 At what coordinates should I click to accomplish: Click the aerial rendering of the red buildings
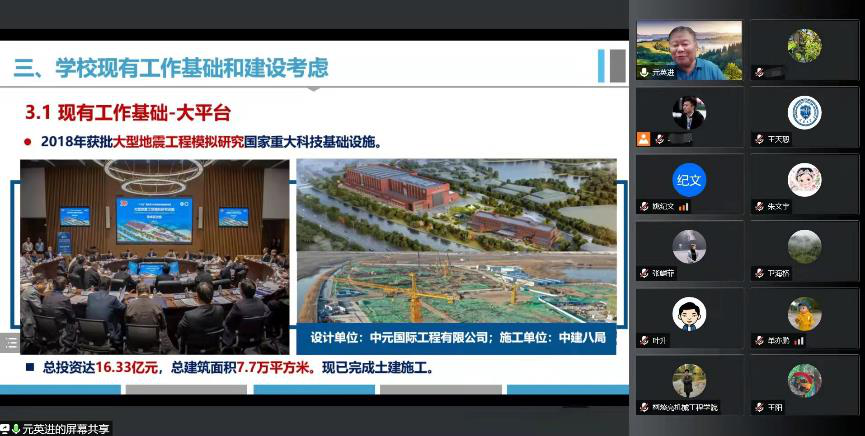[455, 203]
